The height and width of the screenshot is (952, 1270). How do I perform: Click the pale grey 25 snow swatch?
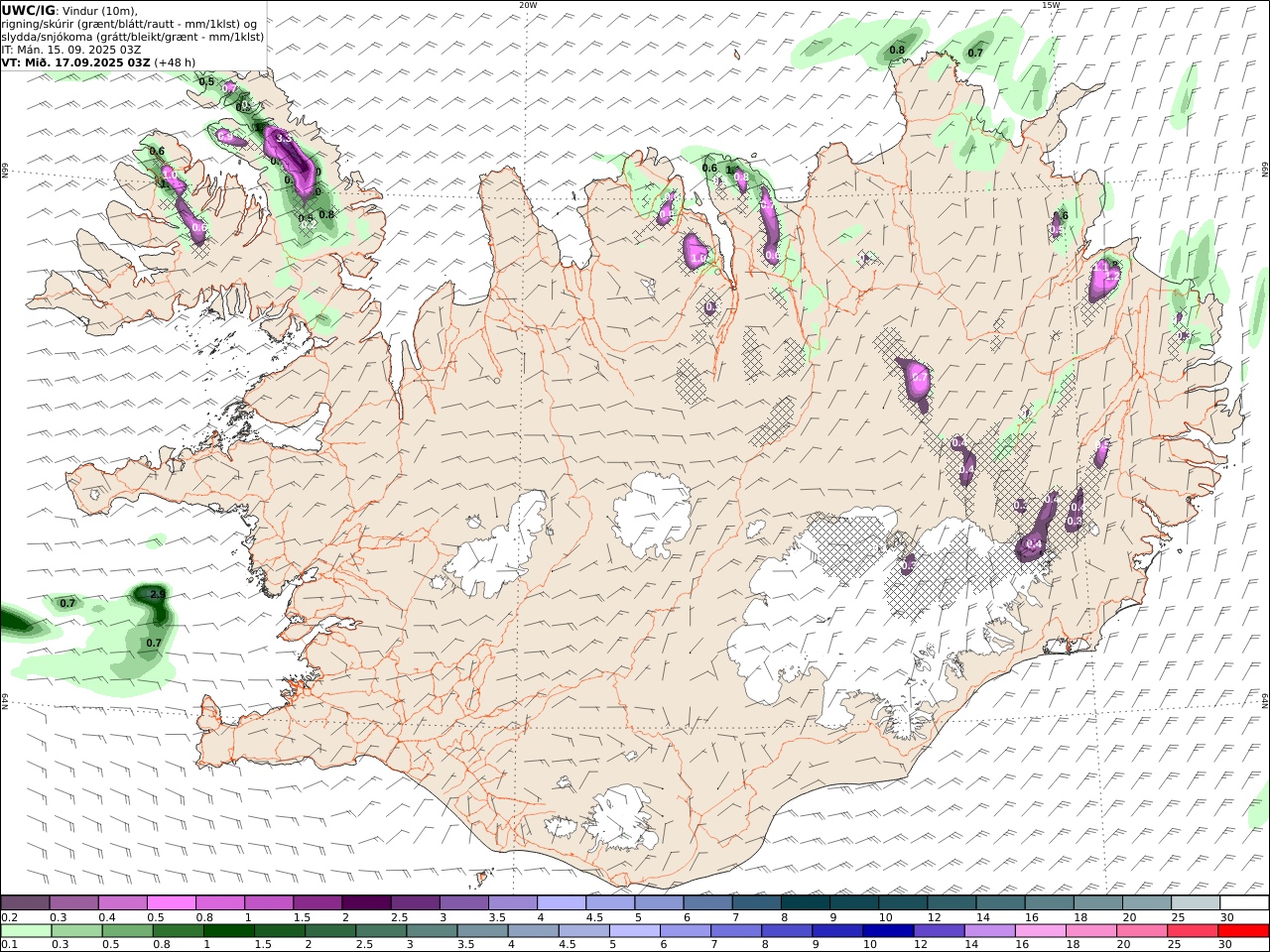(x=1195, y=902)
